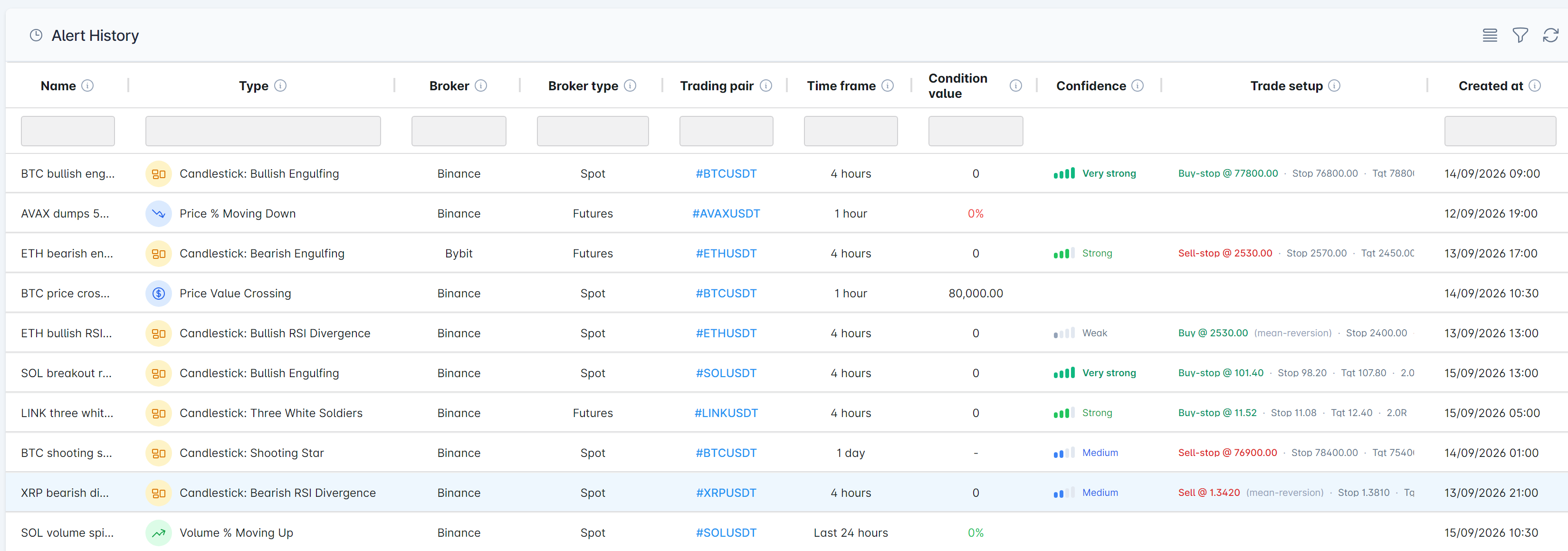
Task: Focus the Type filter input
Action: [x=263, y=131]
